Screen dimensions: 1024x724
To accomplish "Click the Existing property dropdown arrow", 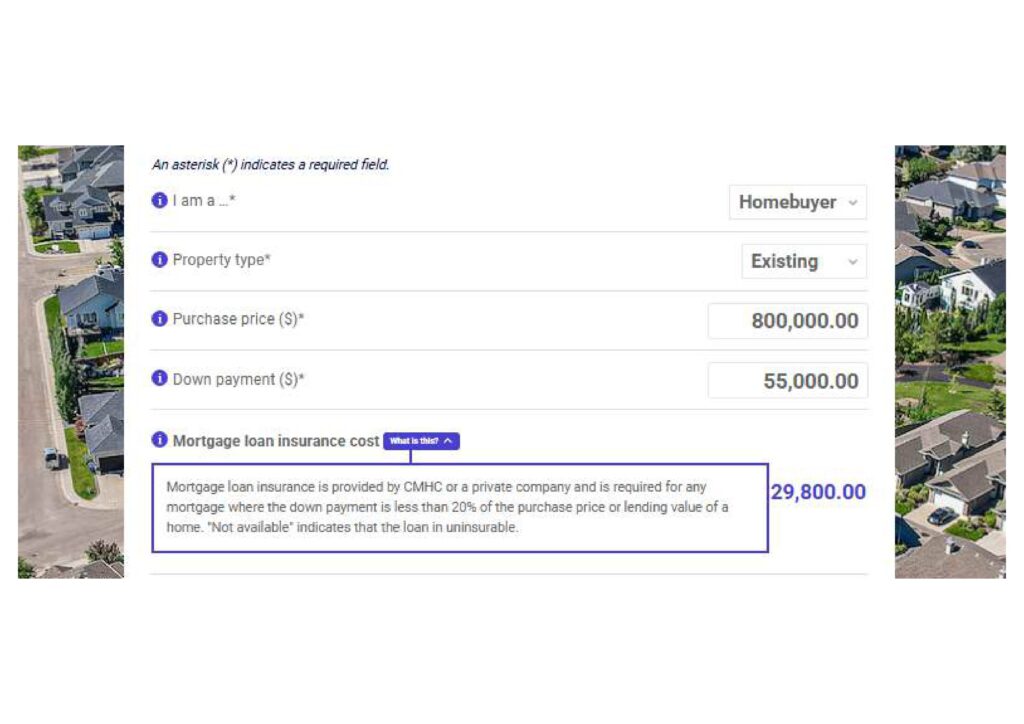I will (854, 261).
